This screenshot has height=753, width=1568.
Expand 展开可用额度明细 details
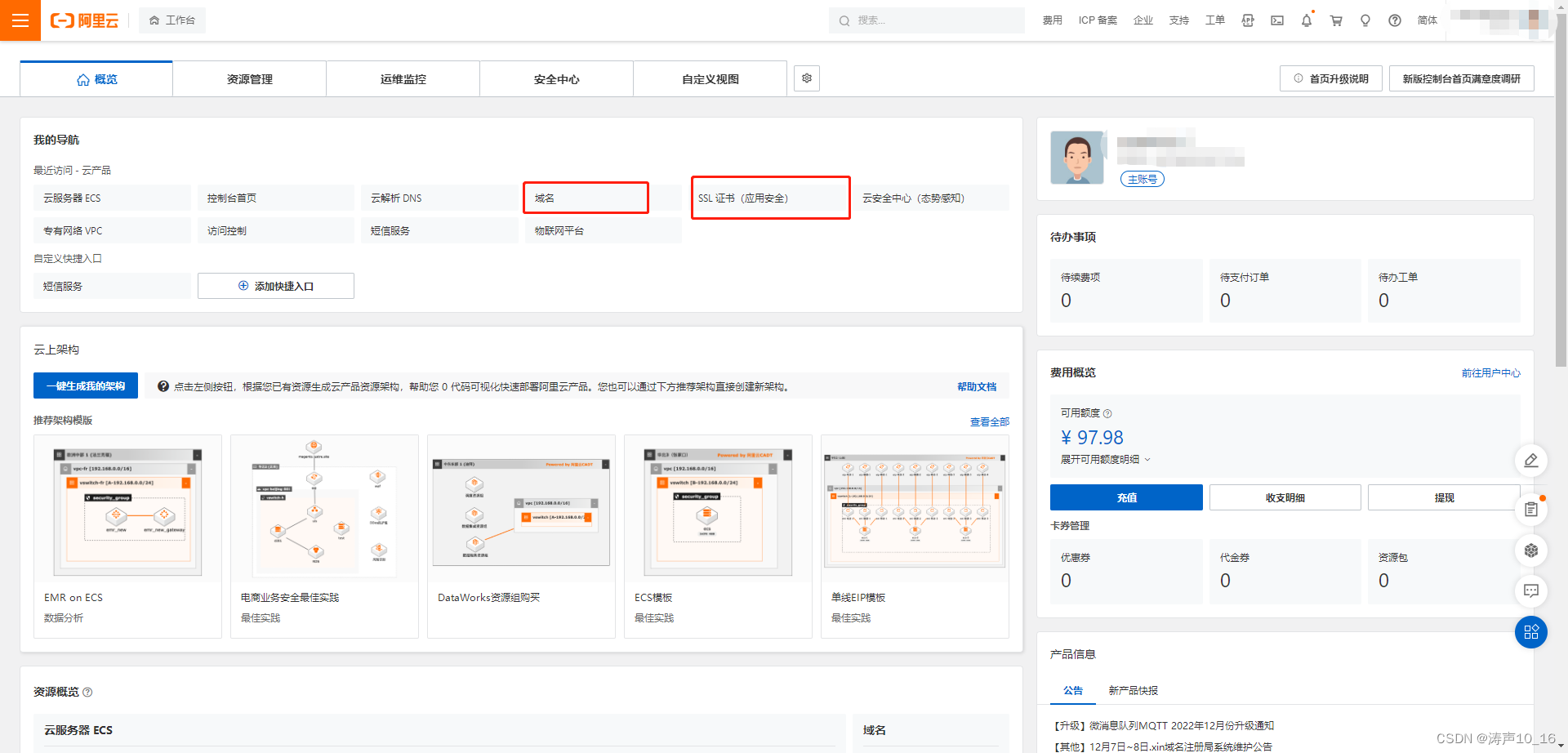tap(1105, 460)
